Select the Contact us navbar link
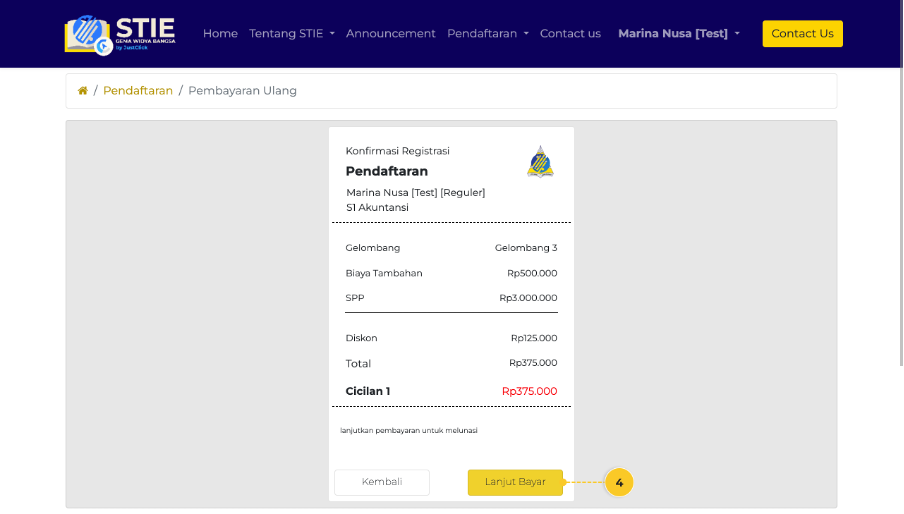 pyautogui.click(x=570, y=34)
